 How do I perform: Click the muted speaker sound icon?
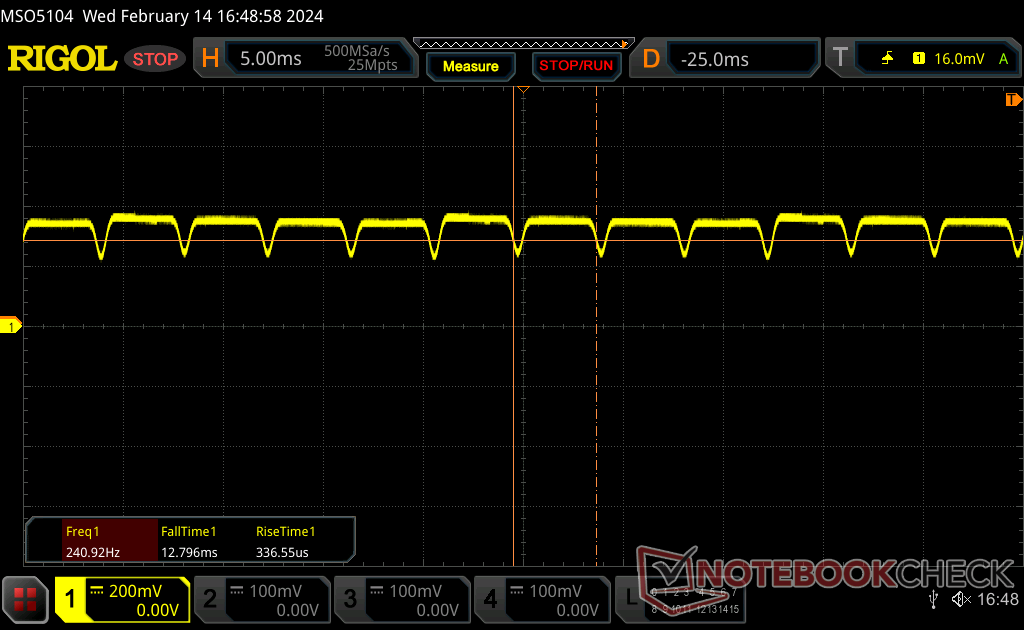point(961,599)
